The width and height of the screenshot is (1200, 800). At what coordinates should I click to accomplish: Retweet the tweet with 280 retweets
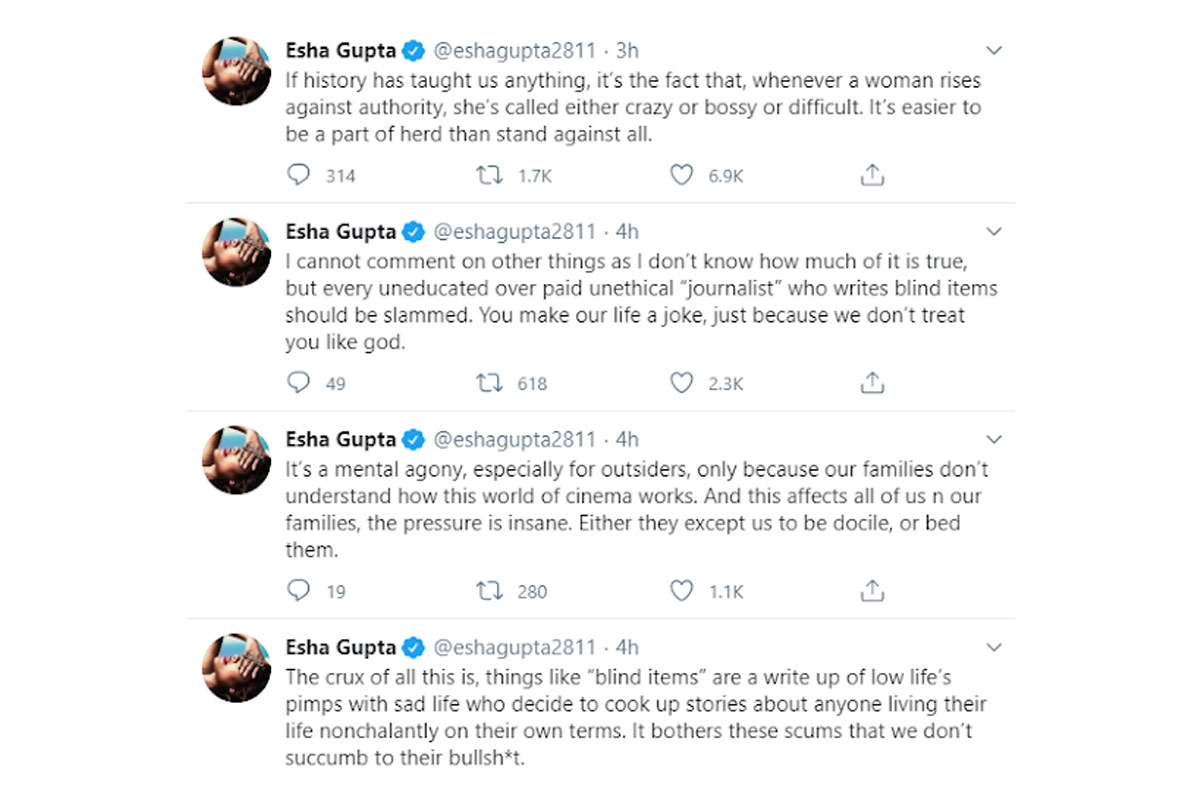point(491,591)
